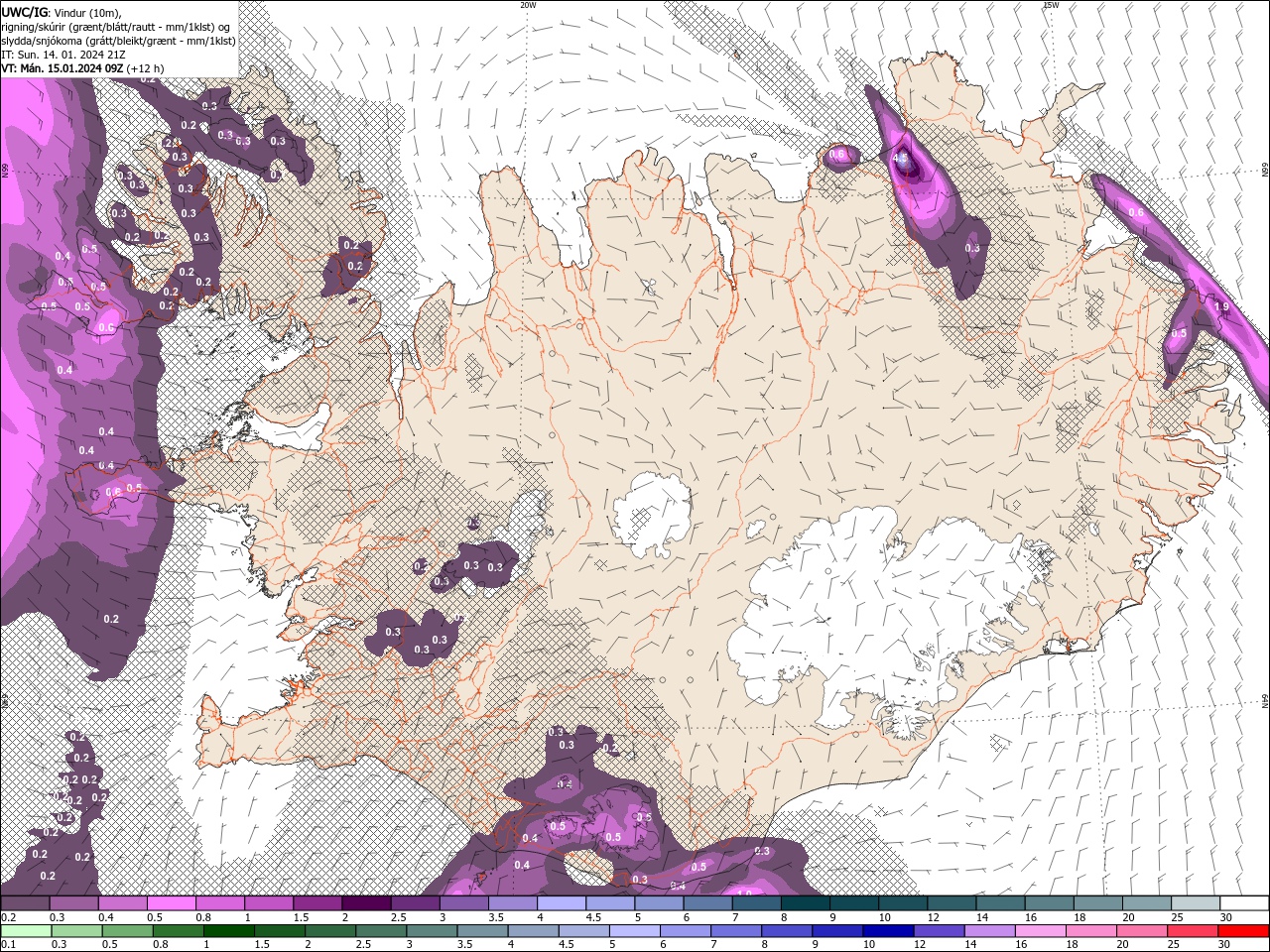Choose the bright red rain swatch starting at 30
1270x952 pixels.
click(x=1243, y=931)
